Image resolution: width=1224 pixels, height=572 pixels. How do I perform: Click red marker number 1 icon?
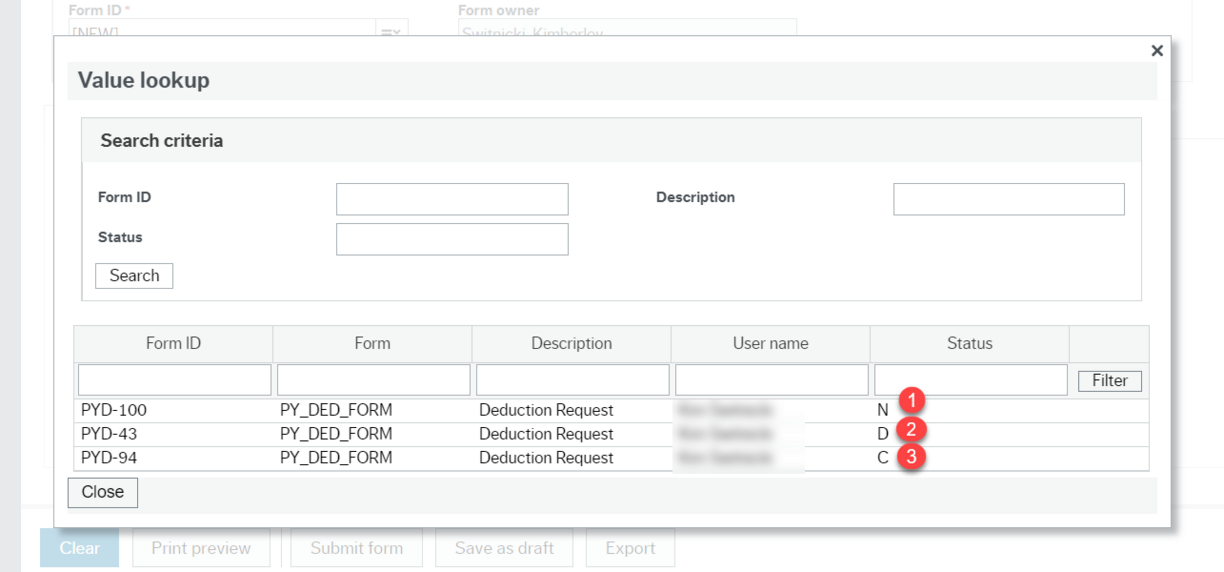[911, 402]
